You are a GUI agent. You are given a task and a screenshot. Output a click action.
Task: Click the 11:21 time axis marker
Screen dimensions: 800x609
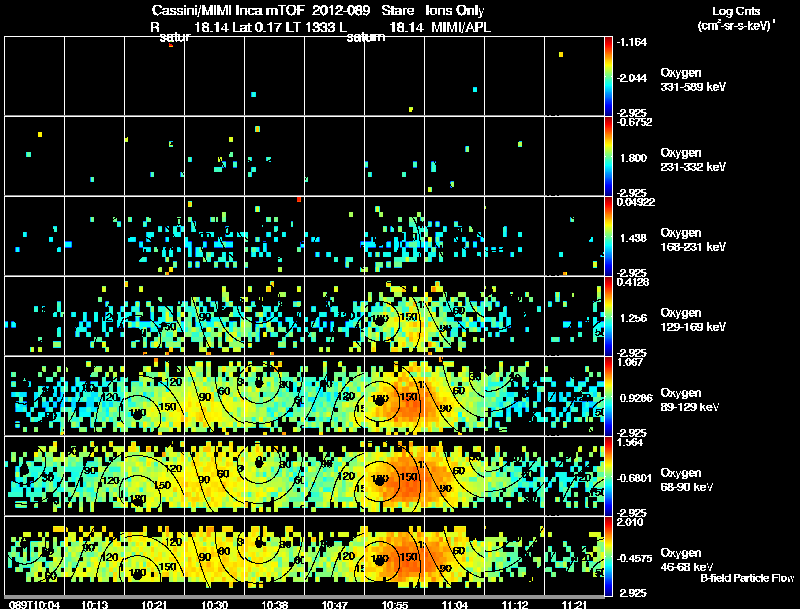point(575,604)
